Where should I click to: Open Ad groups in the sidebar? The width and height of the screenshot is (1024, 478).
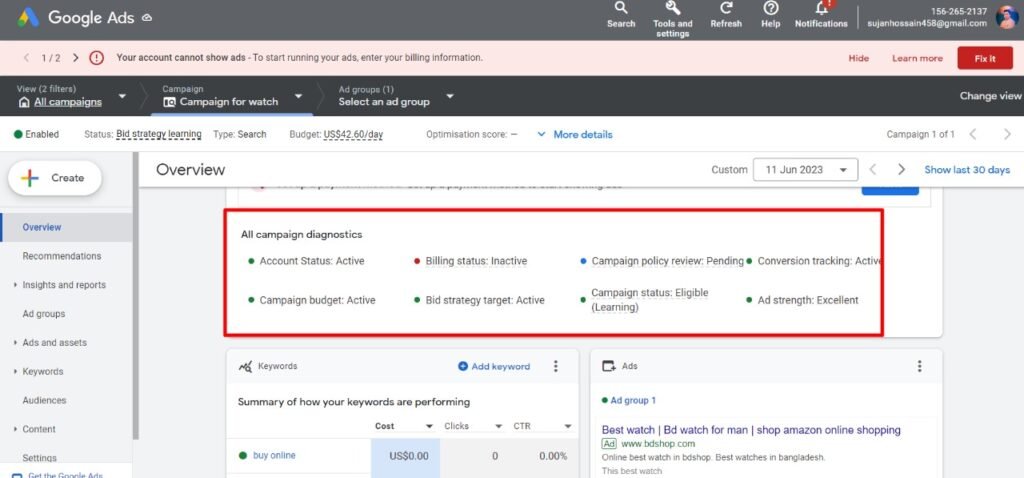point(44,314)
